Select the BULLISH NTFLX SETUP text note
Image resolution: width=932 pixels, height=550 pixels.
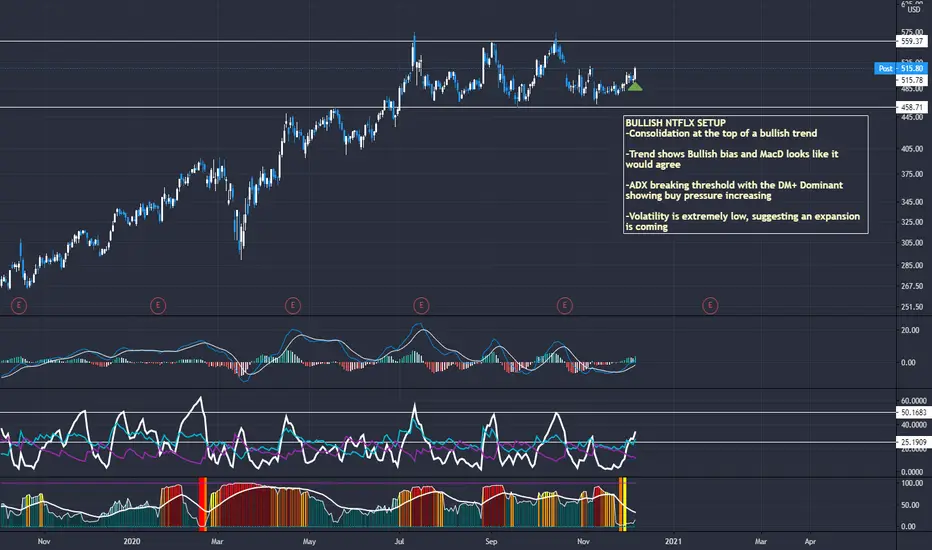[x=745, y=174]
